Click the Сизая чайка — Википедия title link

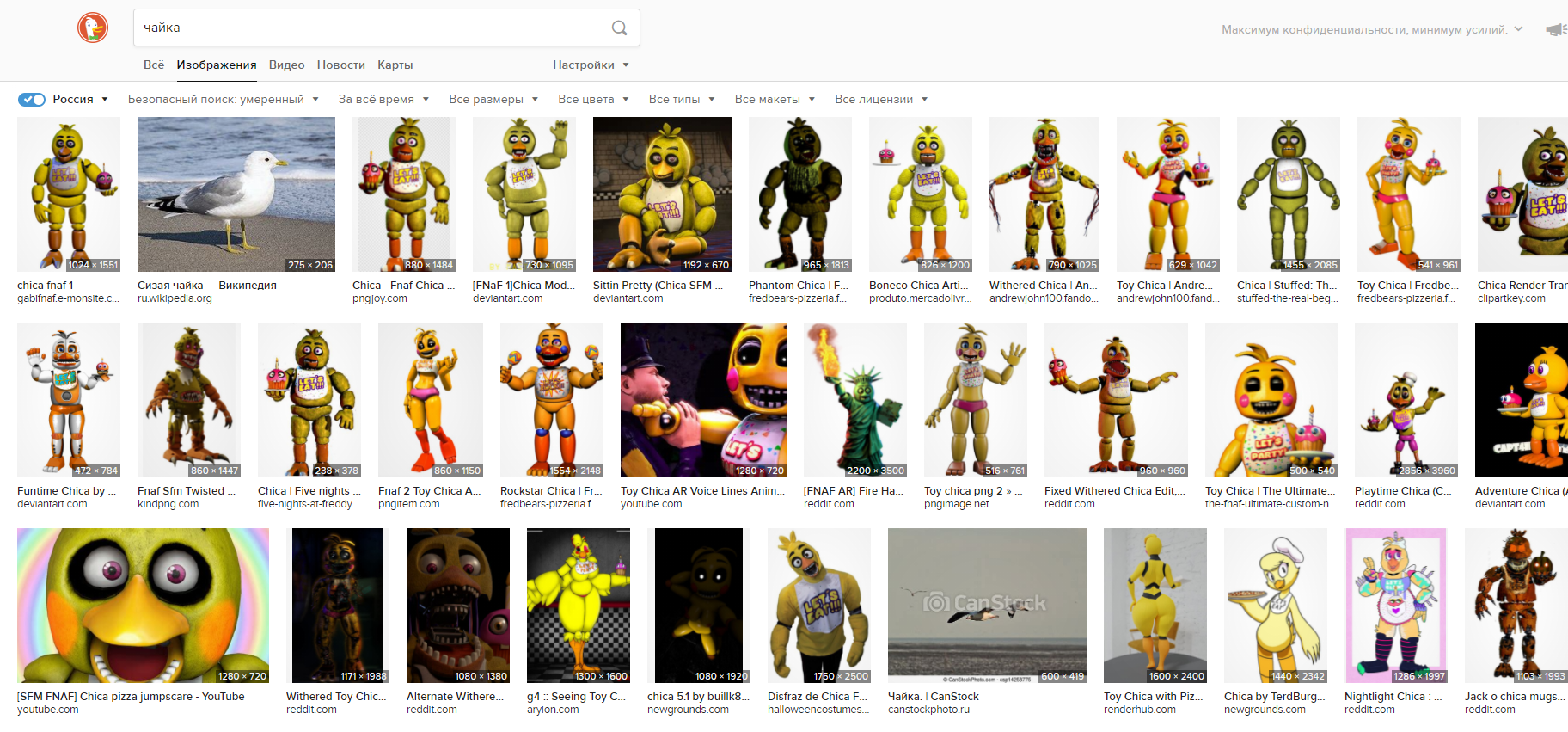tap(207, 285)
